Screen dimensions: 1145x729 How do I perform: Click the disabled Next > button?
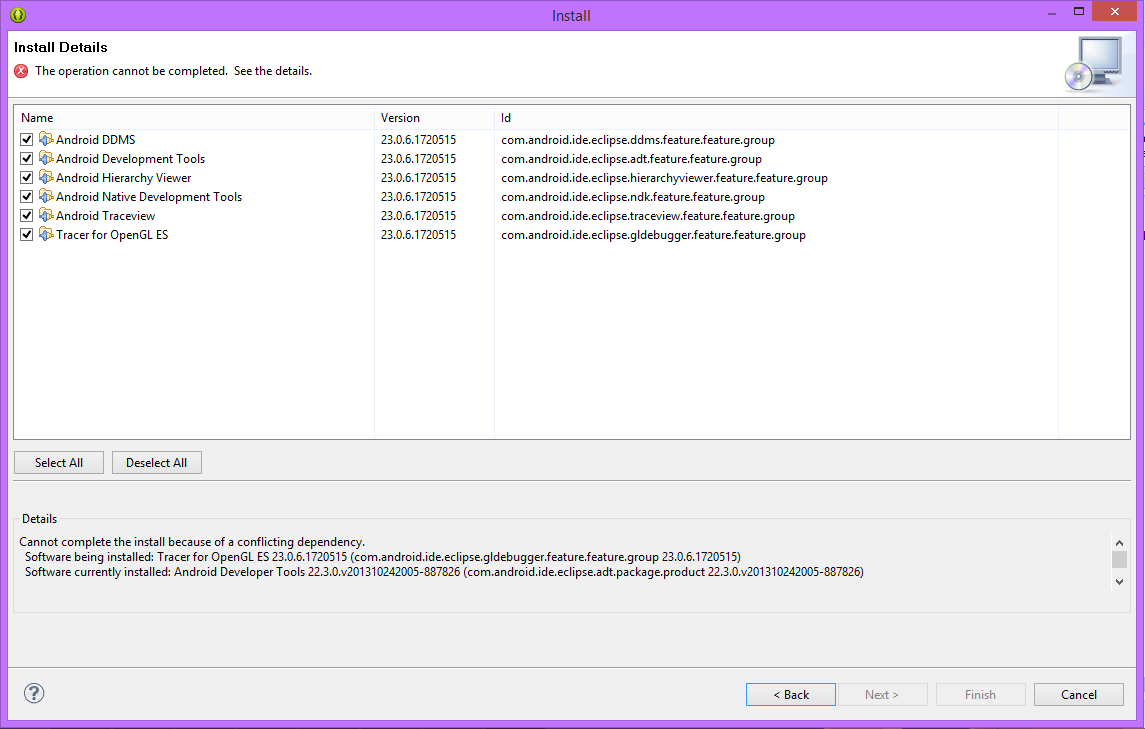882,695
